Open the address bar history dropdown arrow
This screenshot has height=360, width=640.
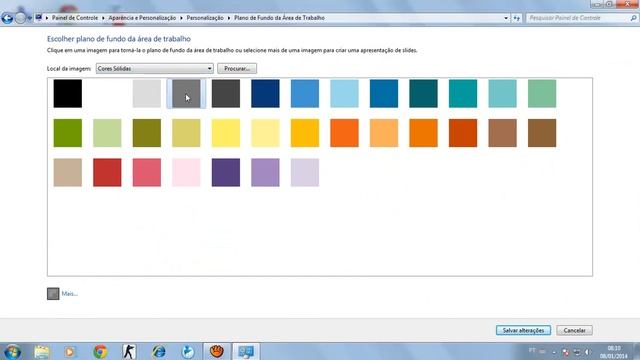506,18
